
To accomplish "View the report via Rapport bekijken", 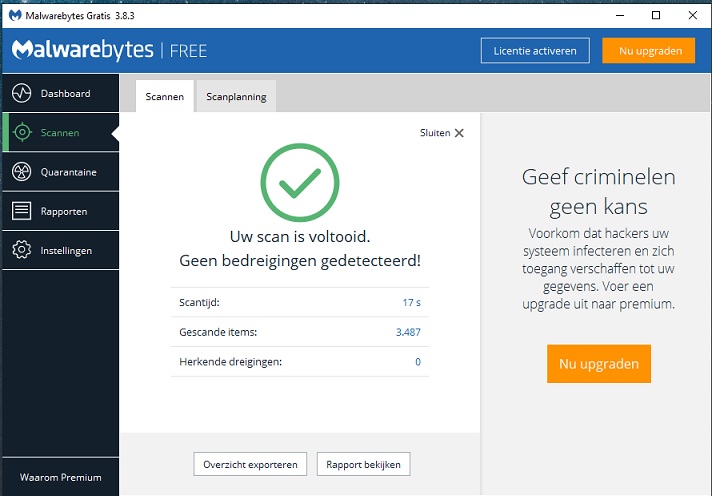I will [x=363, y=464].
